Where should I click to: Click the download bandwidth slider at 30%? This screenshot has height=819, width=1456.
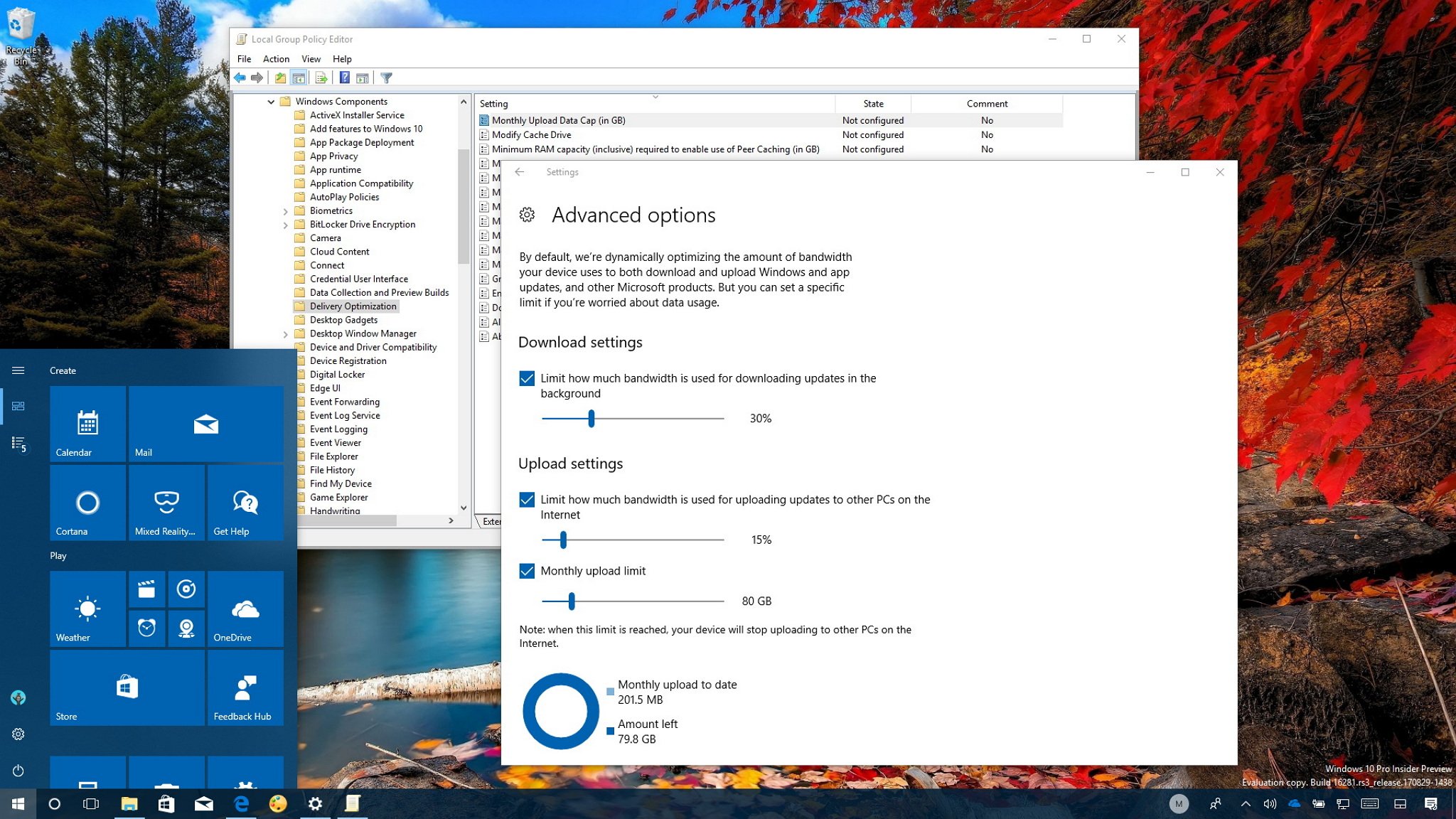pyautogui.click(x=591, y=419)
